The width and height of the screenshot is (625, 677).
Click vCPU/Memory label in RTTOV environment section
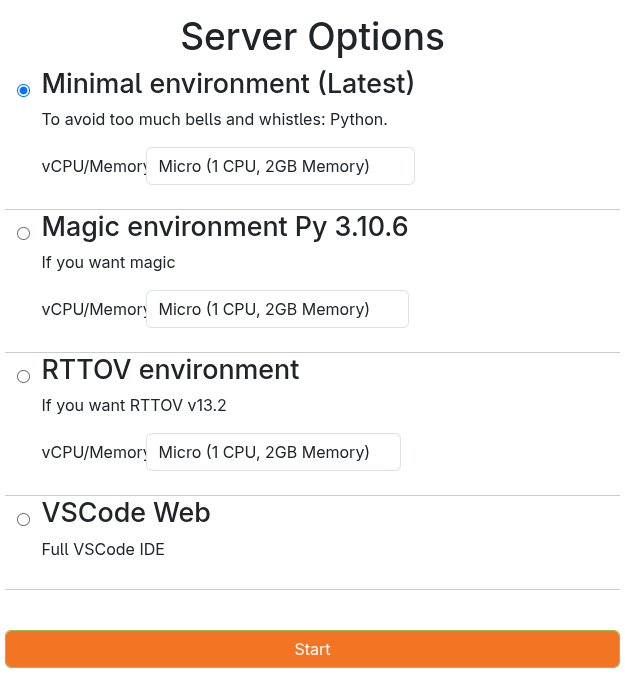[94, 452]
